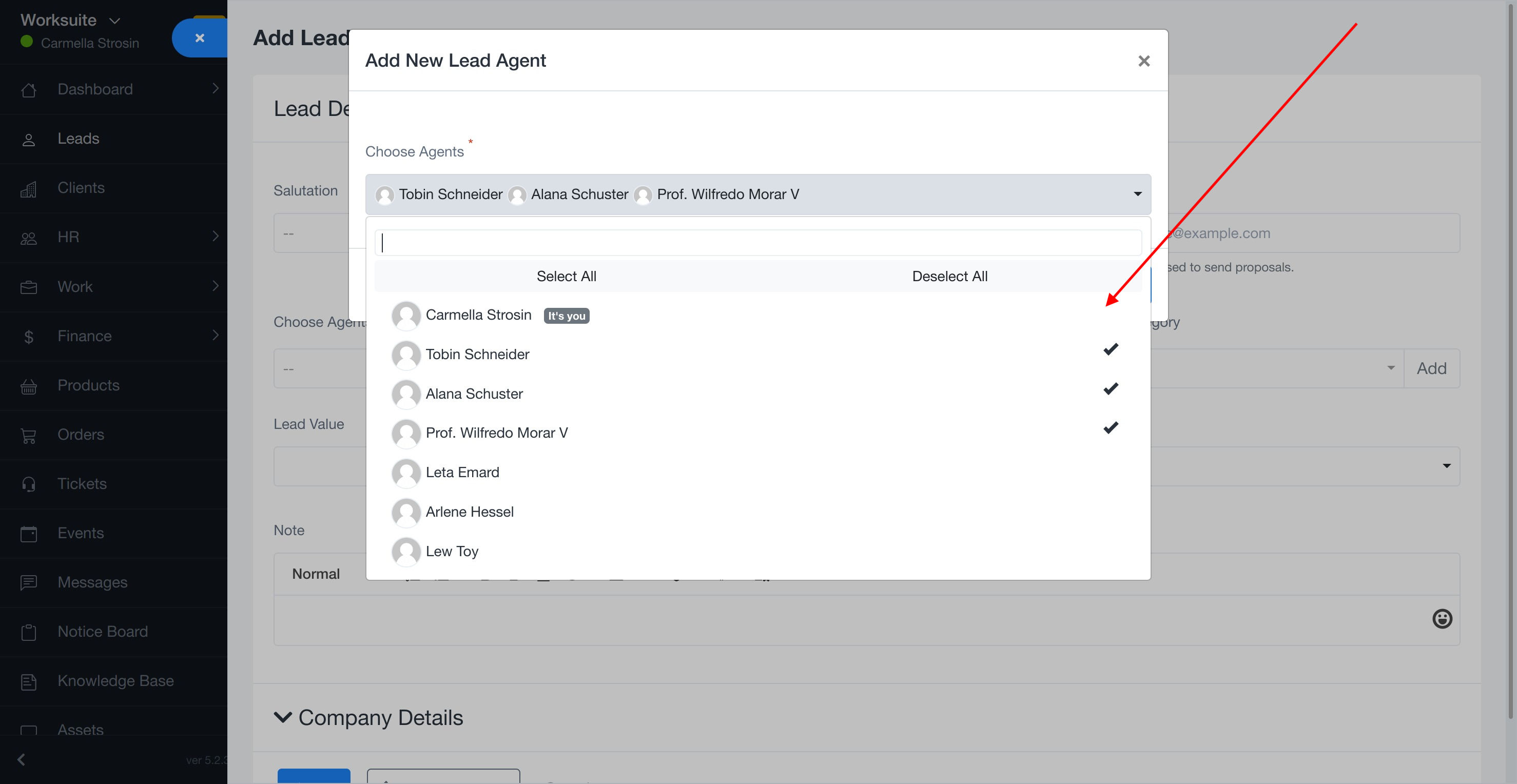Image resolution: width=1517 pixels, height=784 pixels.
Task: Click the Tickets headset icon
Action: tap(28, 484)
